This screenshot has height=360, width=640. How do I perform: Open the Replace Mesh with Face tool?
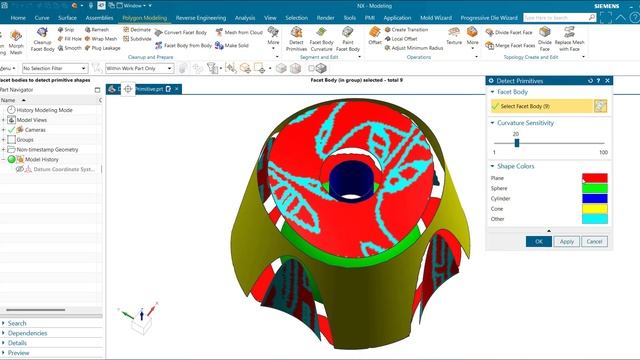(569, 40)
